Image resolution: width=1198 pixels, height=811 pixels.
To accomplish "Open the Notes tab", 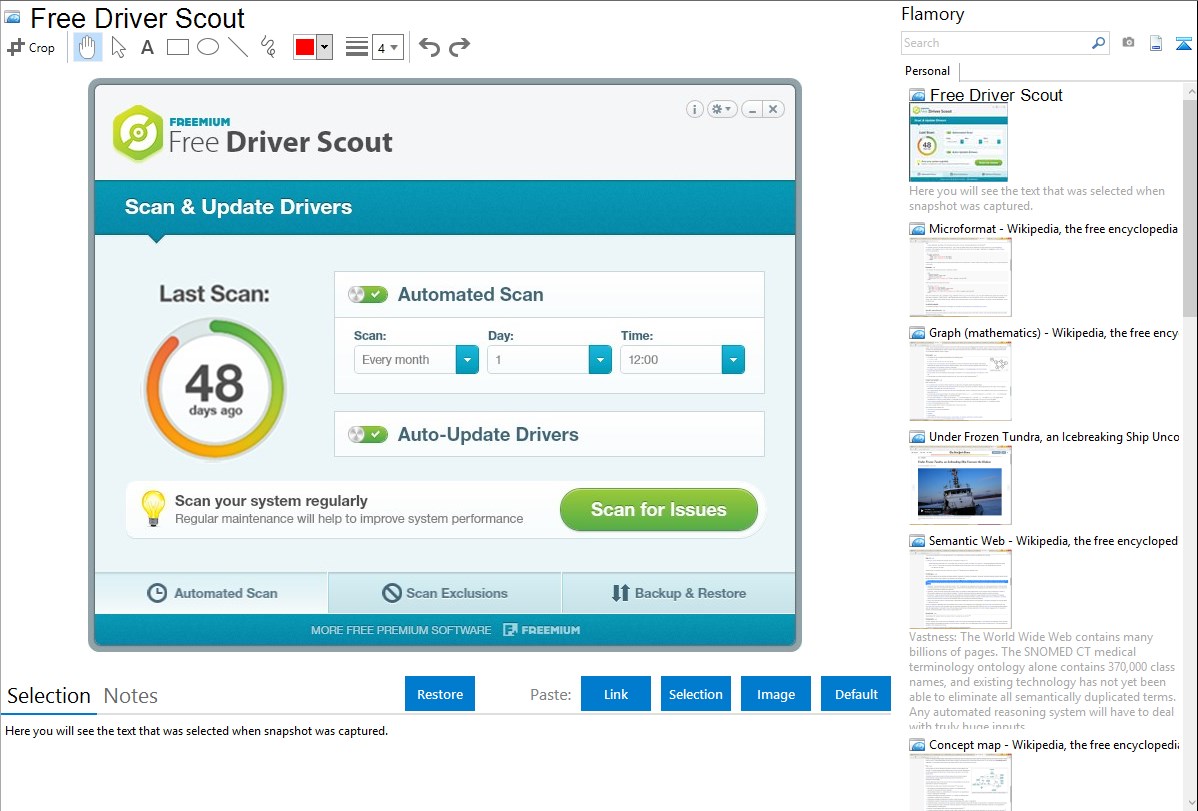I will pos(131,696).
